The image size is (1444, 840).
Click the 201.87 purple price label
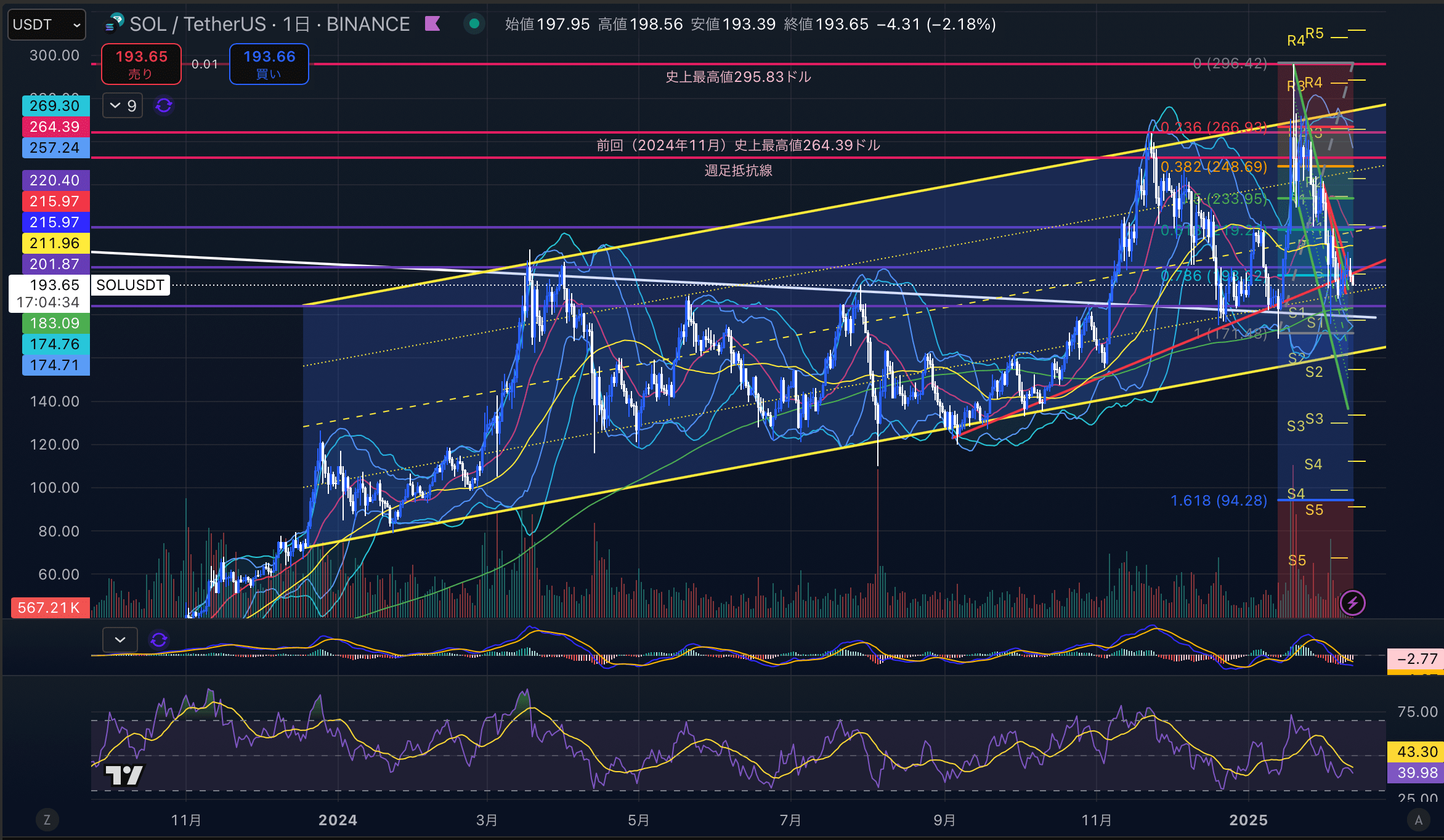(x=55, y=264)
